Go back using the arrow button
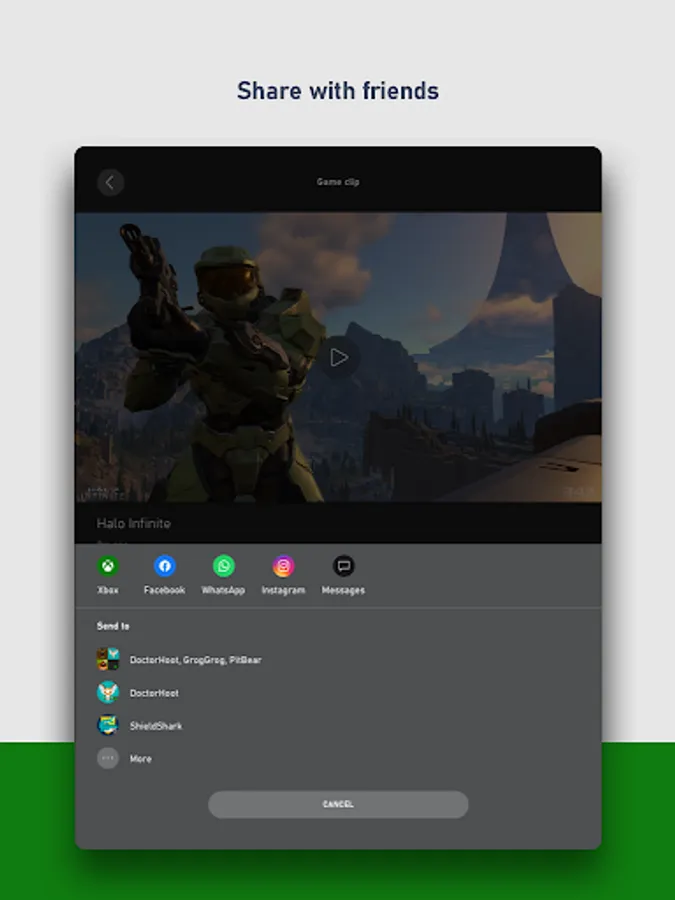675x900 pixels. pyautogui.click(x=110, y=183)
